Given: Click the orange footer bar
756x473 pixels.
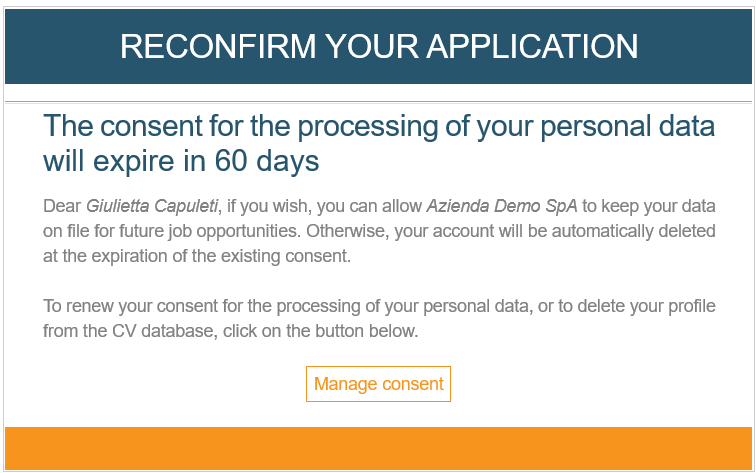Looking at the screenshot, I should 378,448.
